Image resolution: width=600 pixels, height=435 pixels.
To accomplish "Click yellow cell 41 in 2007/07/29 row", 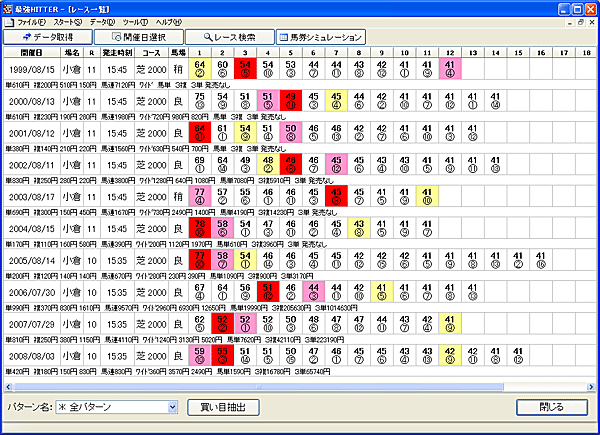I will 450,324.
